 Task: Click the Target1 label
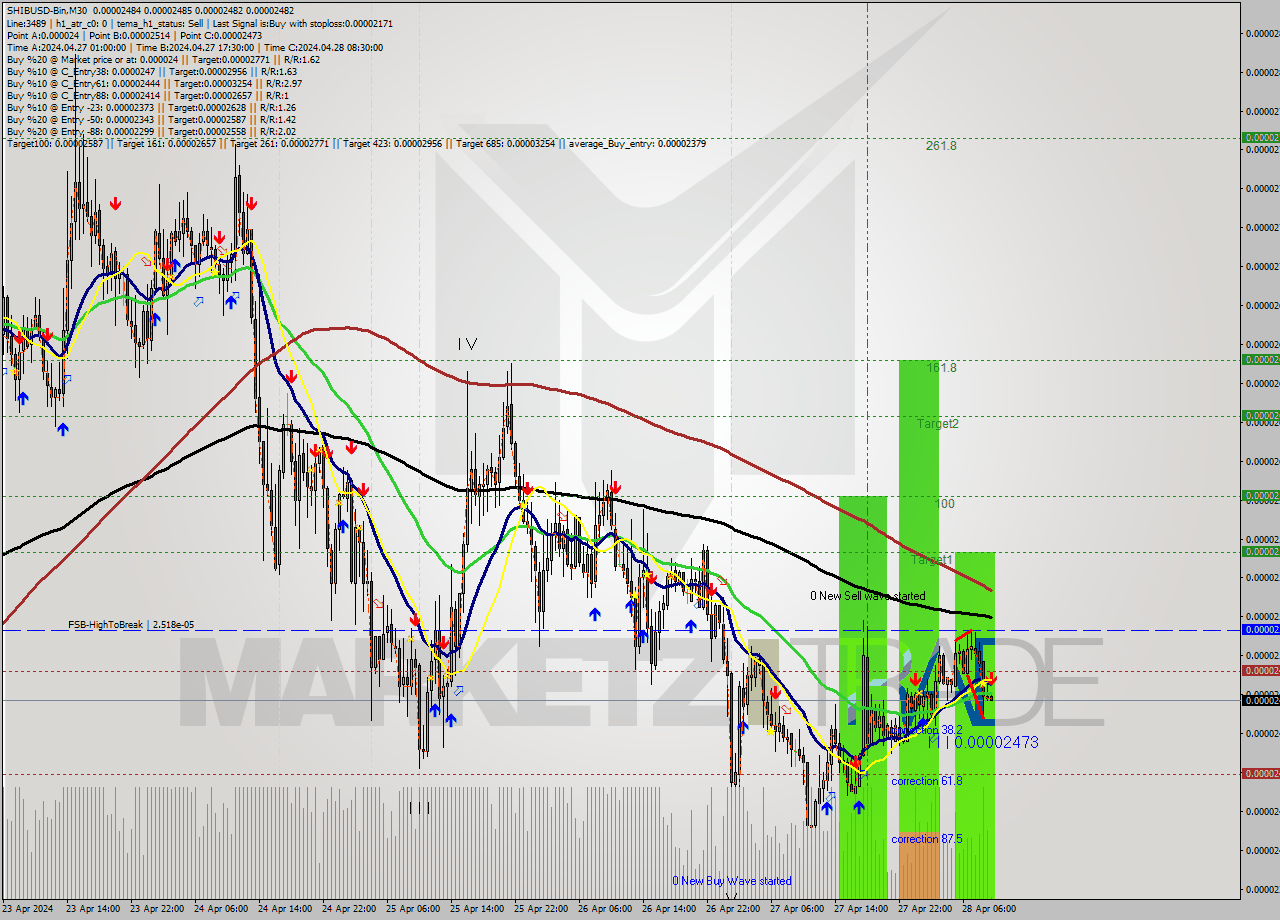[931, 560]
